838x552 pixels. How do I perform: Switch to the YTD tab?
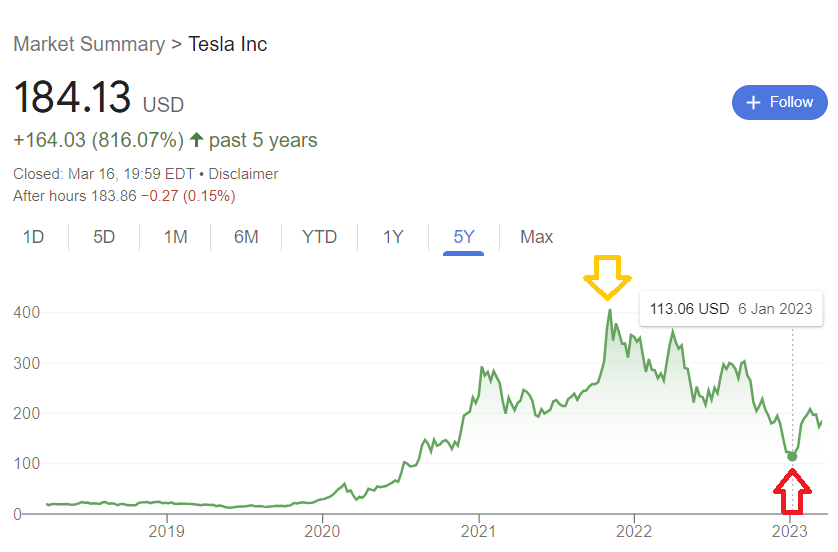[320, 237]
